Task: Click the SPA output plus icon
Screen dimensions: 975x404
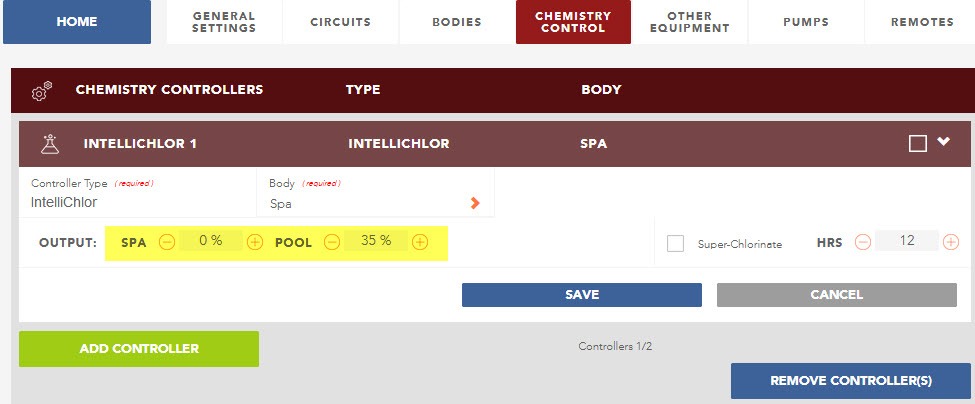Action: [255, 242]
